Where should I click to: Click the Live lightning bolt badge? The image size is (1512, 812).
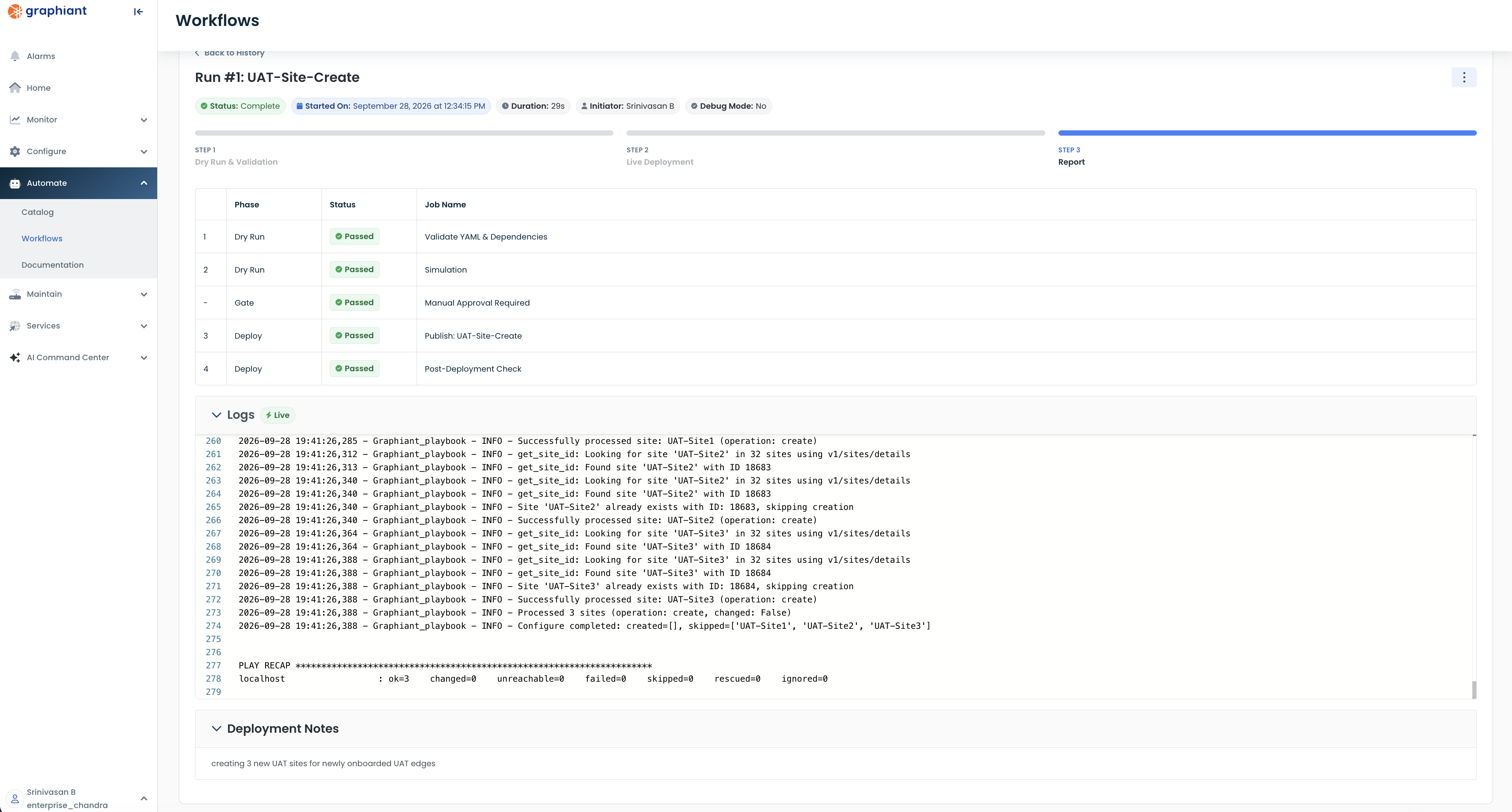point(278,415)
